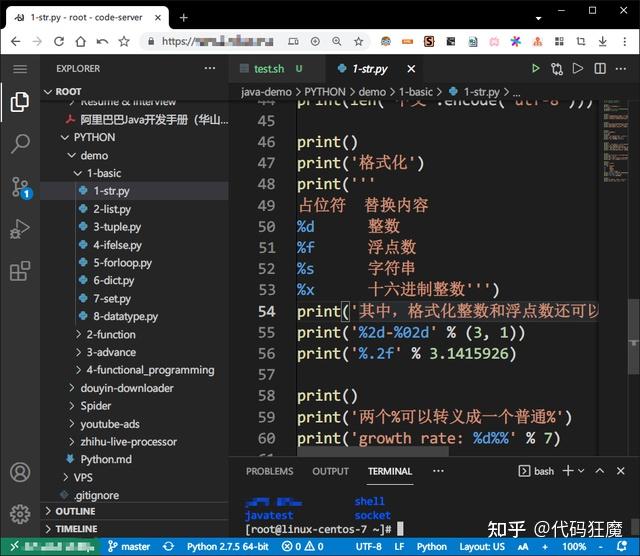
Task: Click the code minimap
Action: (x=616, y=141)
